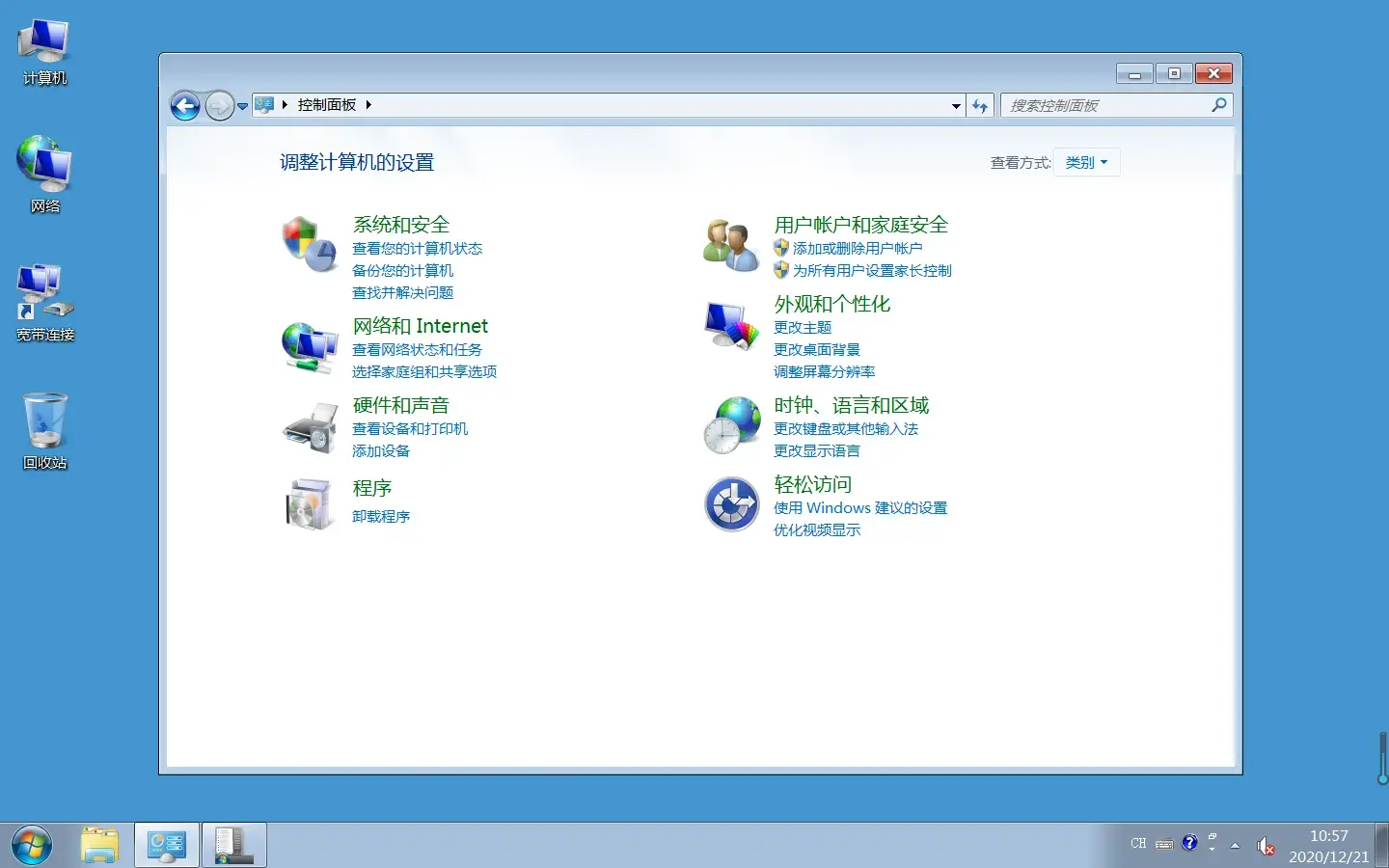1389x868 pixels.
Task: Open 优化视频显示 link
Action: point(817,530)
